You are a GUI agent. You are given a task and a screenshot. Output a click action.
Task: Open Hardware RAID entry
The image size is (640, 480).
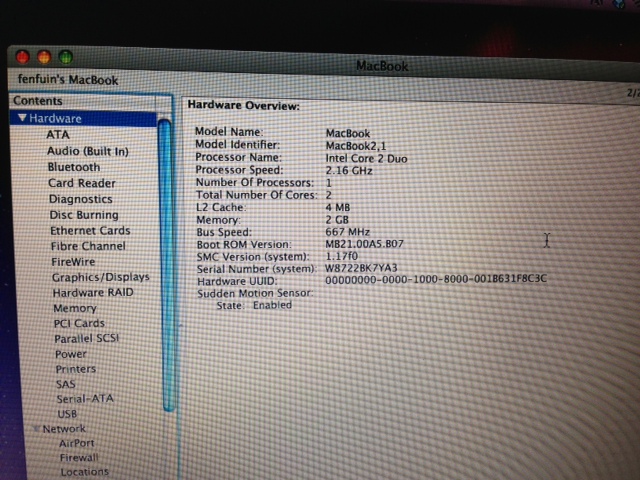tap(93, 293)
